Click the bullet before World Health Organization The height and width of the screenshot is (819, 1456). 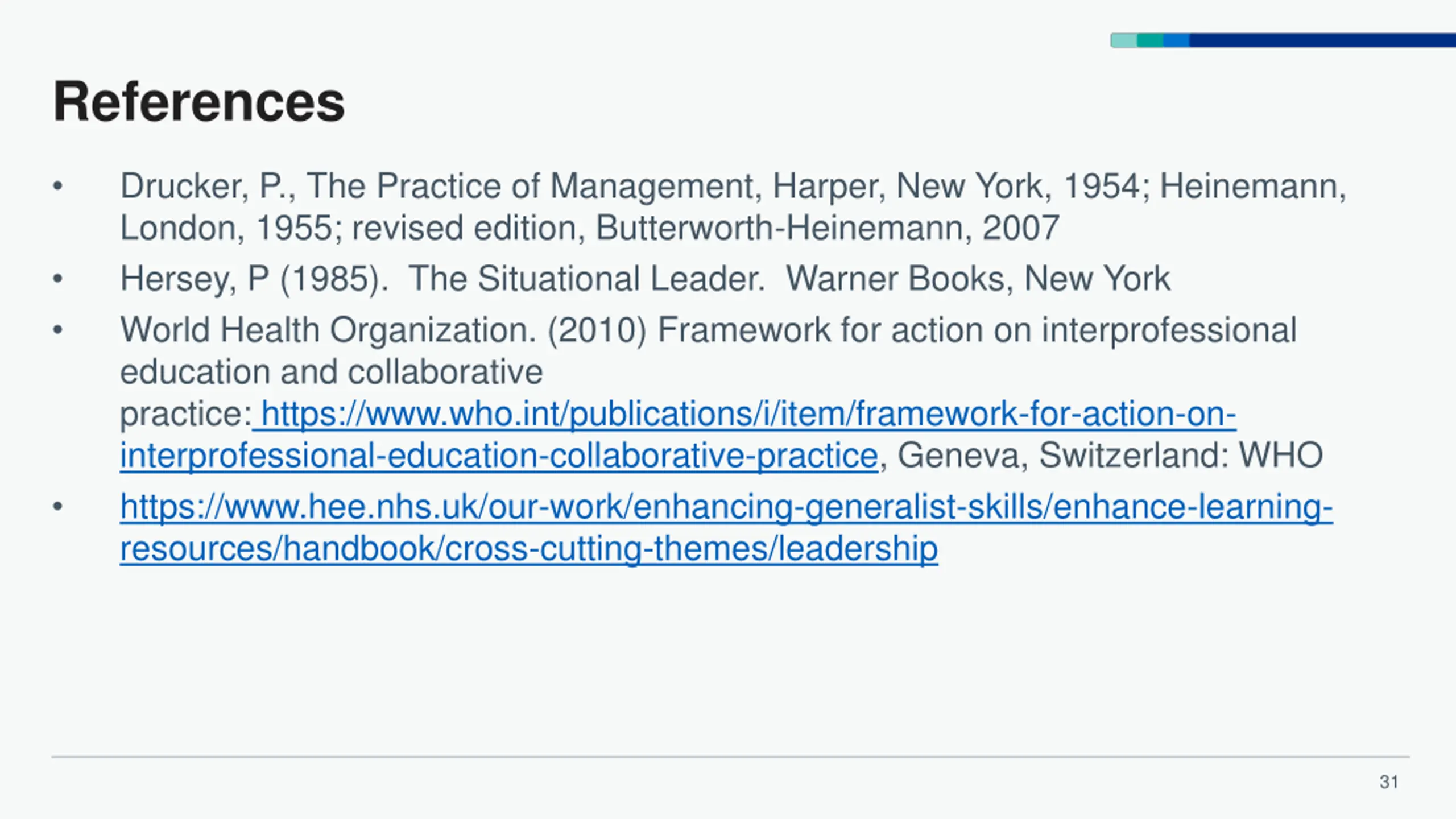(x=57, y=330)
